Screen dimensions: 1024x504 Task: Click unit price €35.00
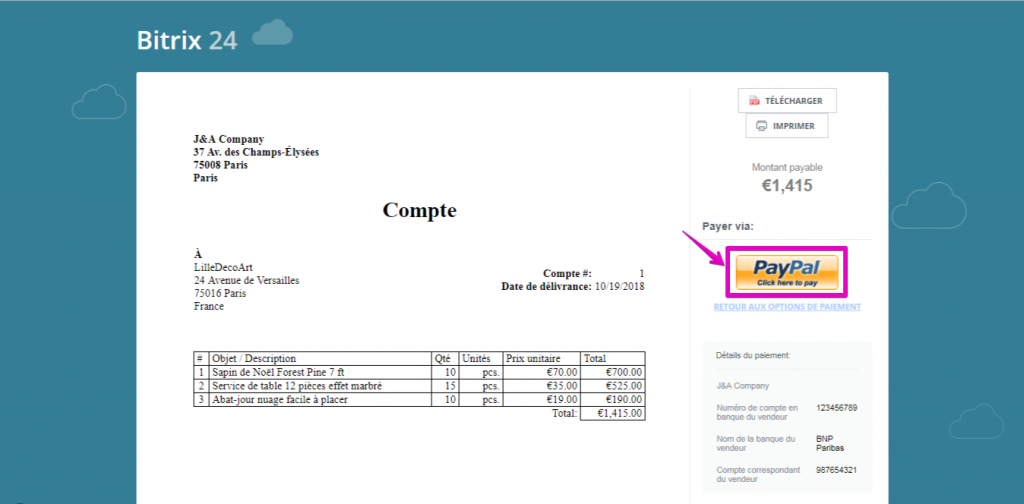[x=562, y=386]
